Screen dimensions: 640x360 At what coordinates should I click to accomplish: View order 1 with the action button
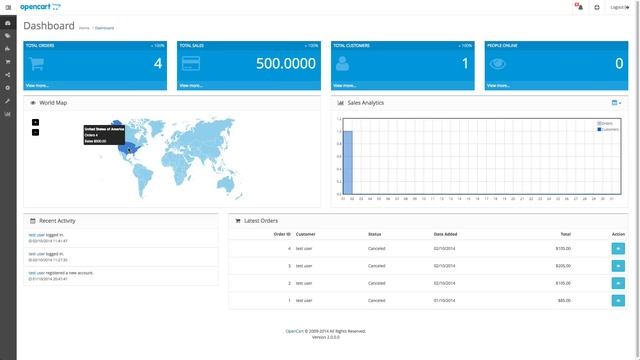(x=618, y=300)
